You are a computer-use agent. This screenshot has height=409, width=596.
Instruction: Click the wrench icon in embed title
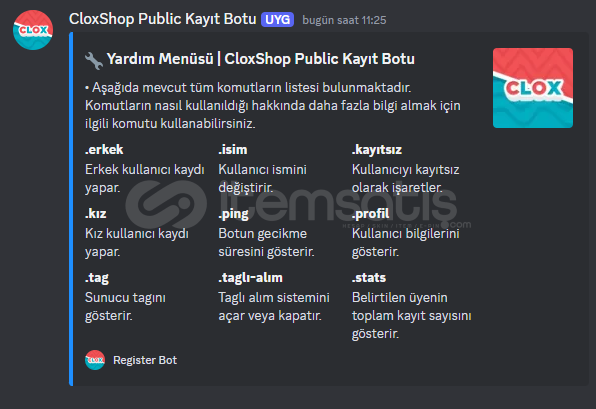point(94,60)
